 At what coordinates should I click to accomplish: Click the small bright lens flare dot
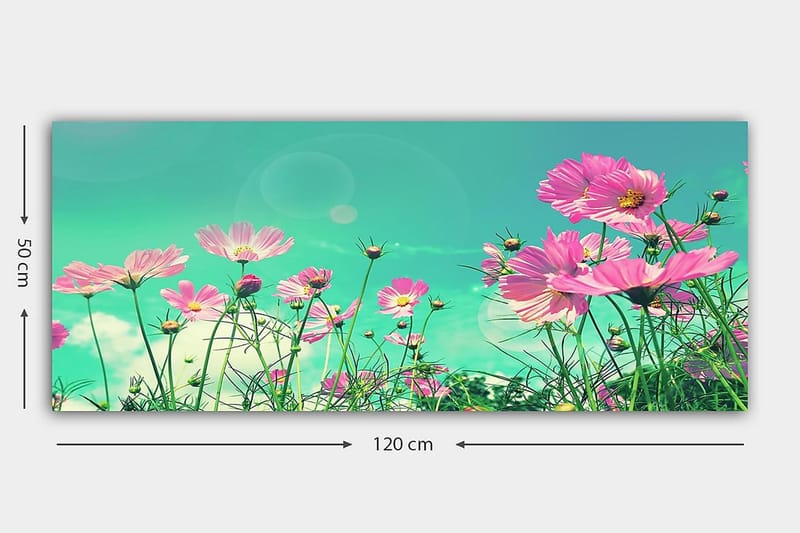pyautogui.click(x=343, y=214)
